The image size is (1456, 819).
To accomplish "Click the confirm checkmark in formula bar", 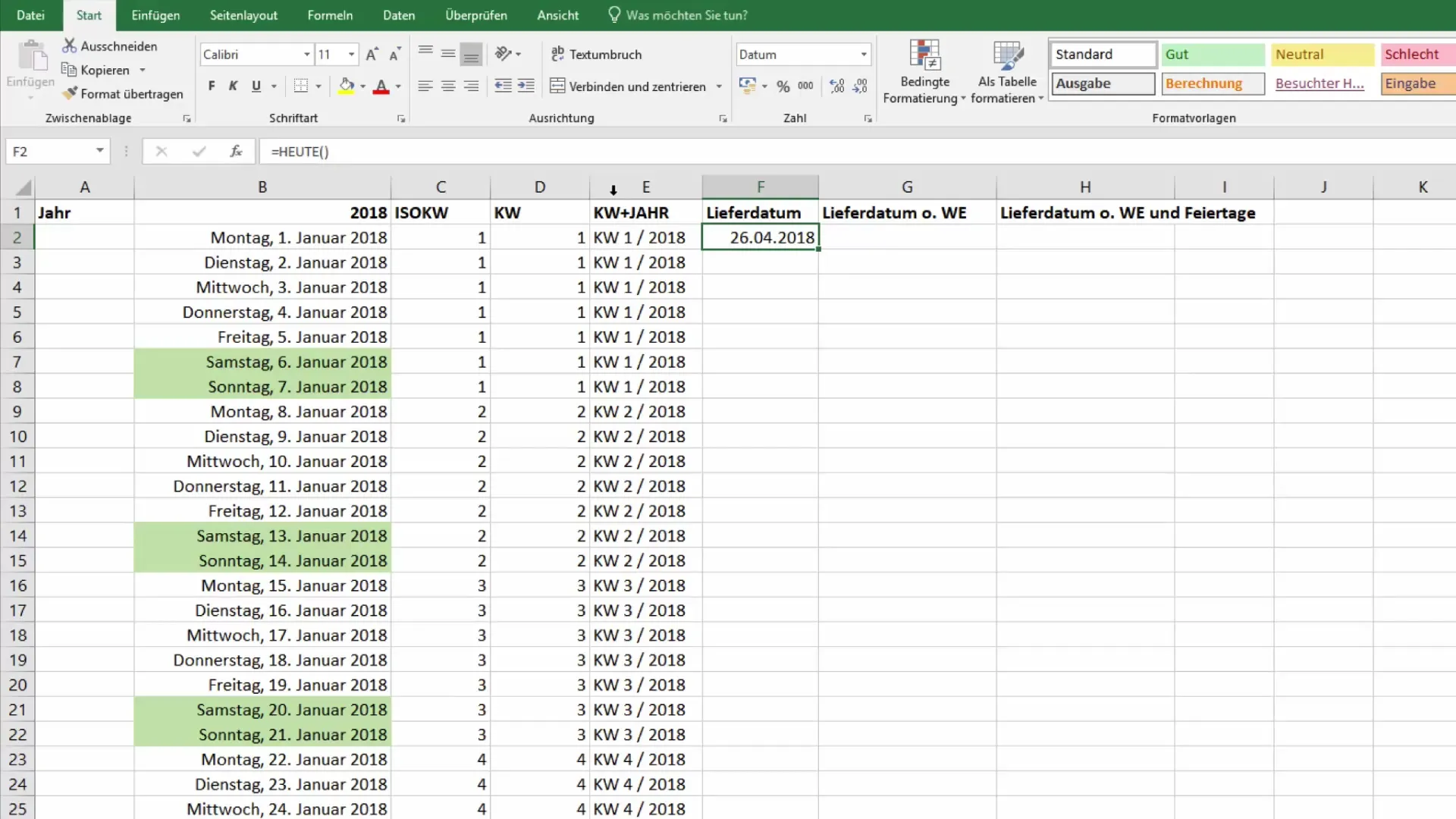I will (x=199, y=151).
